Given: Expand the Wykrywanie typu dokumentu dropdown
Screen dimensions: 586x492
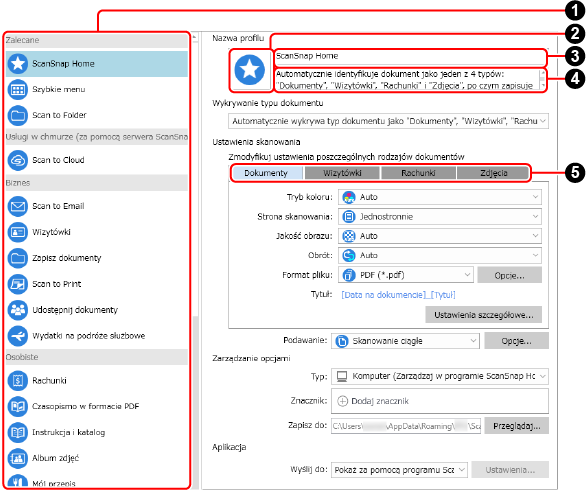Looking at the screenshot, I should tap(388, 121).
